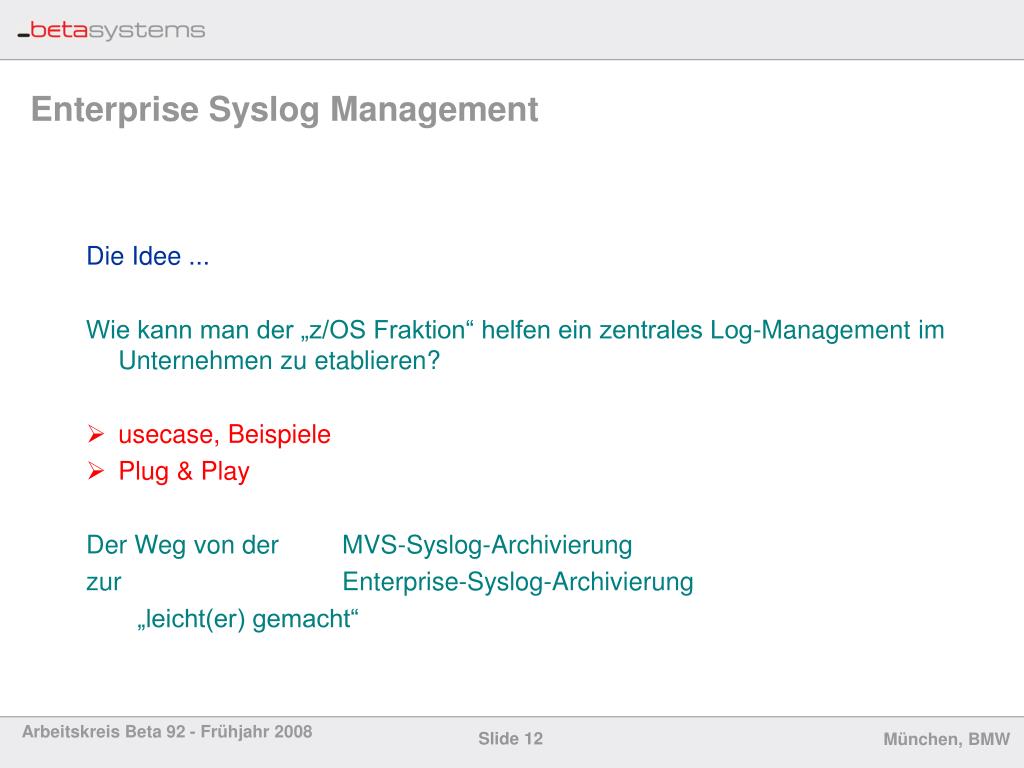Screen dimensions: 1024x768
Task: Click the arrow bullet before 'usecase, Beispiele'
Action: click(95, 434)
